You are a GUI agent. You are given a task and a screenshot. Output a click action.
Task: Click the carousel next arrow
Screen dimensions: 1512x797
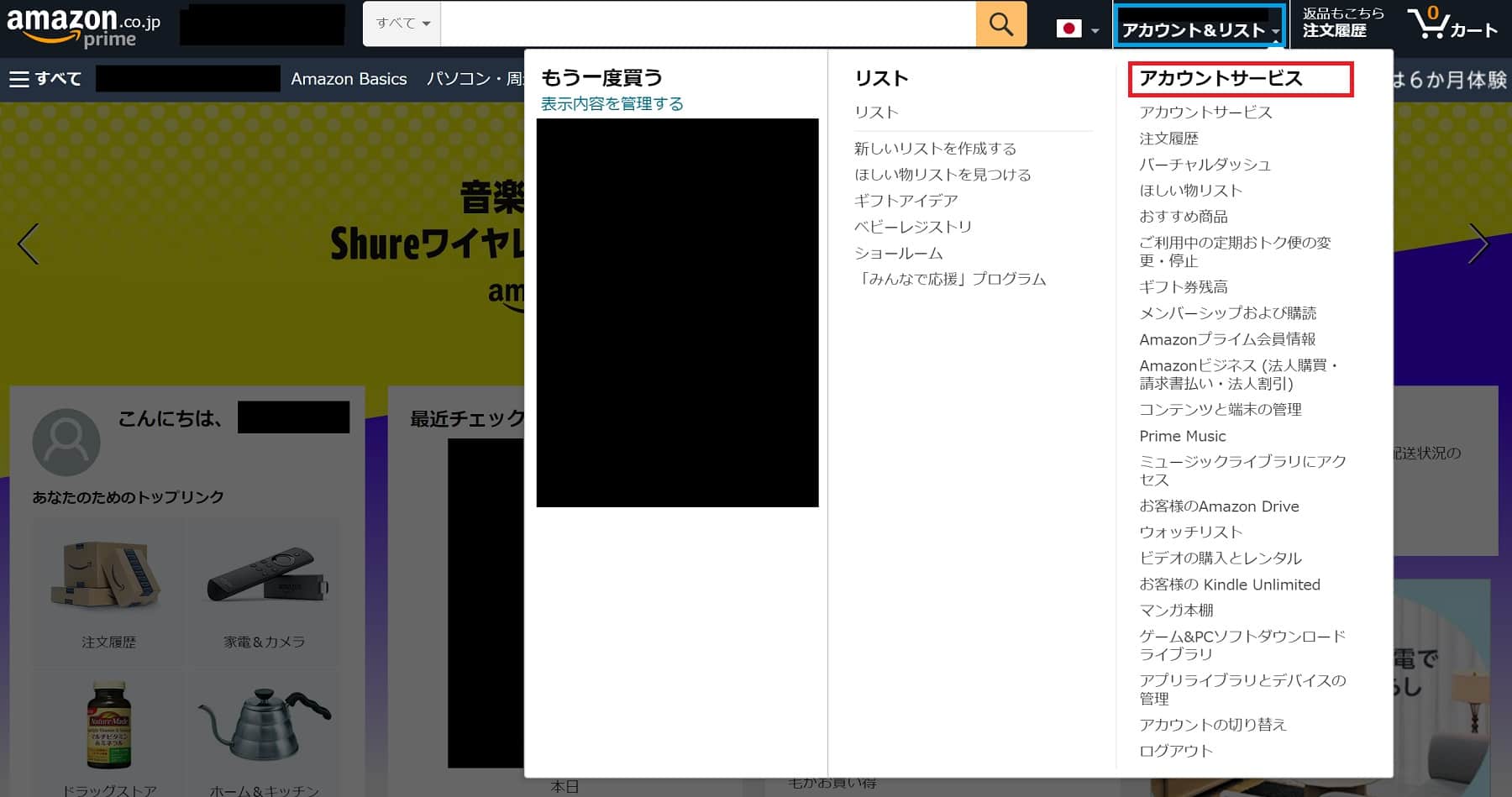tap(1478, 244)
